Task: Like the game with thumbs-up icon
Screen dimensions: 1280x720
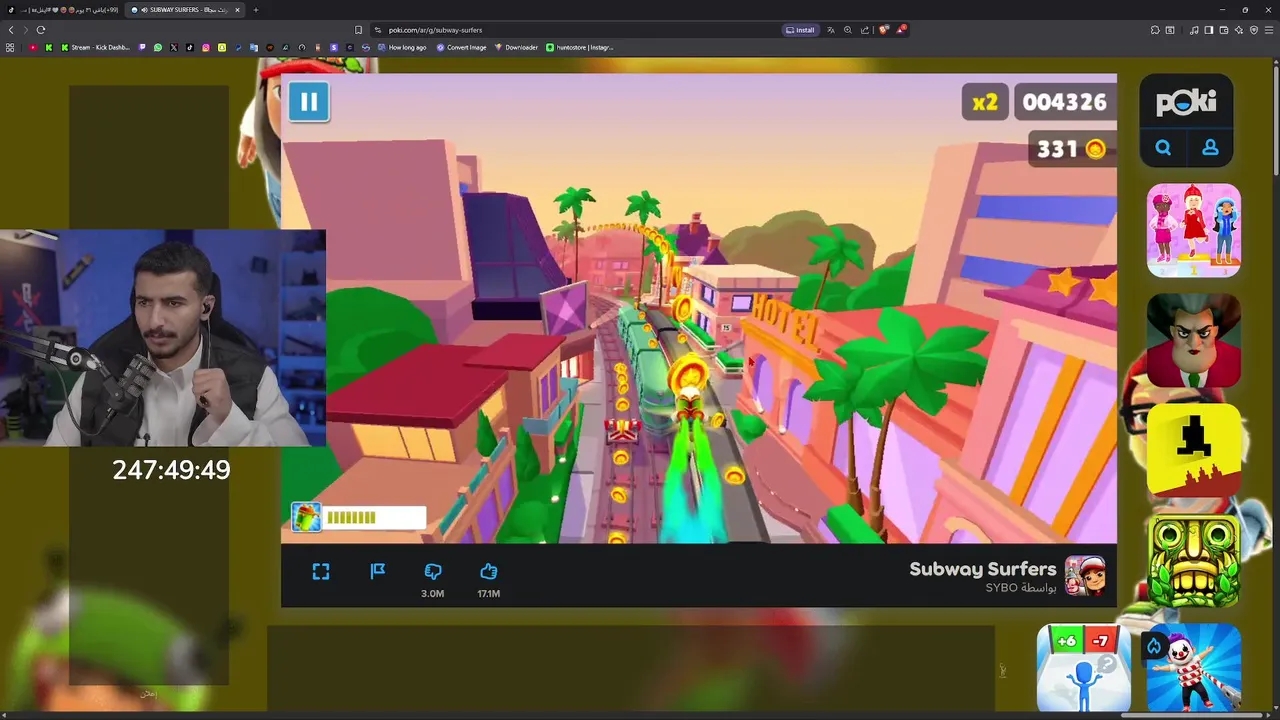Action: [x=489, y=571]
